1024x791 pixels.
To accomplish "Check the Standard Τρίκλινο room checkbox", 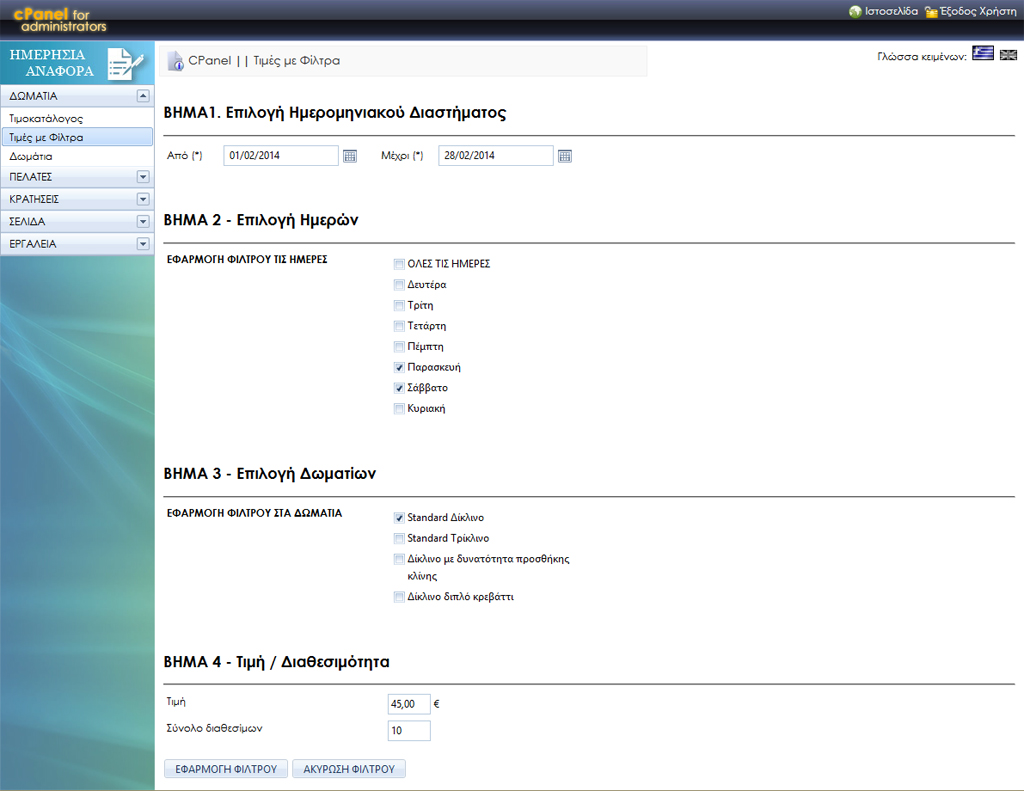I will [399, 538].
